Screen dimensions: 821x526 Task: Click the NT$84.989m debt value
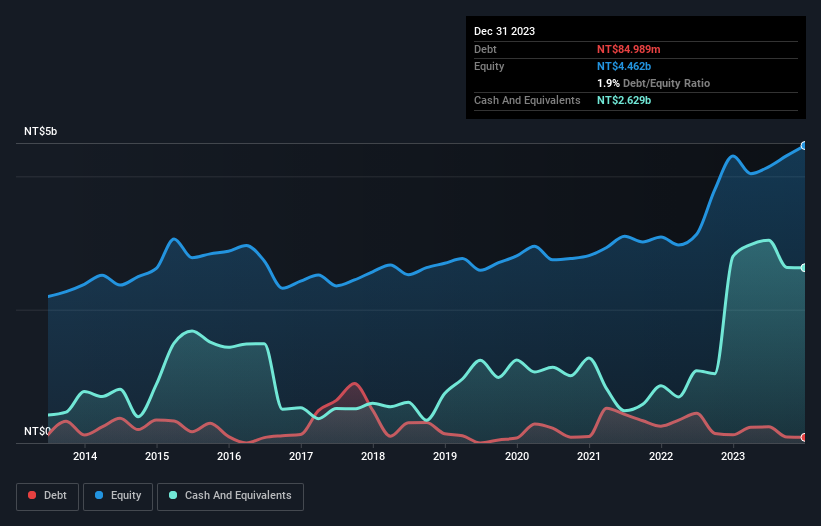[x=628, y=49]
